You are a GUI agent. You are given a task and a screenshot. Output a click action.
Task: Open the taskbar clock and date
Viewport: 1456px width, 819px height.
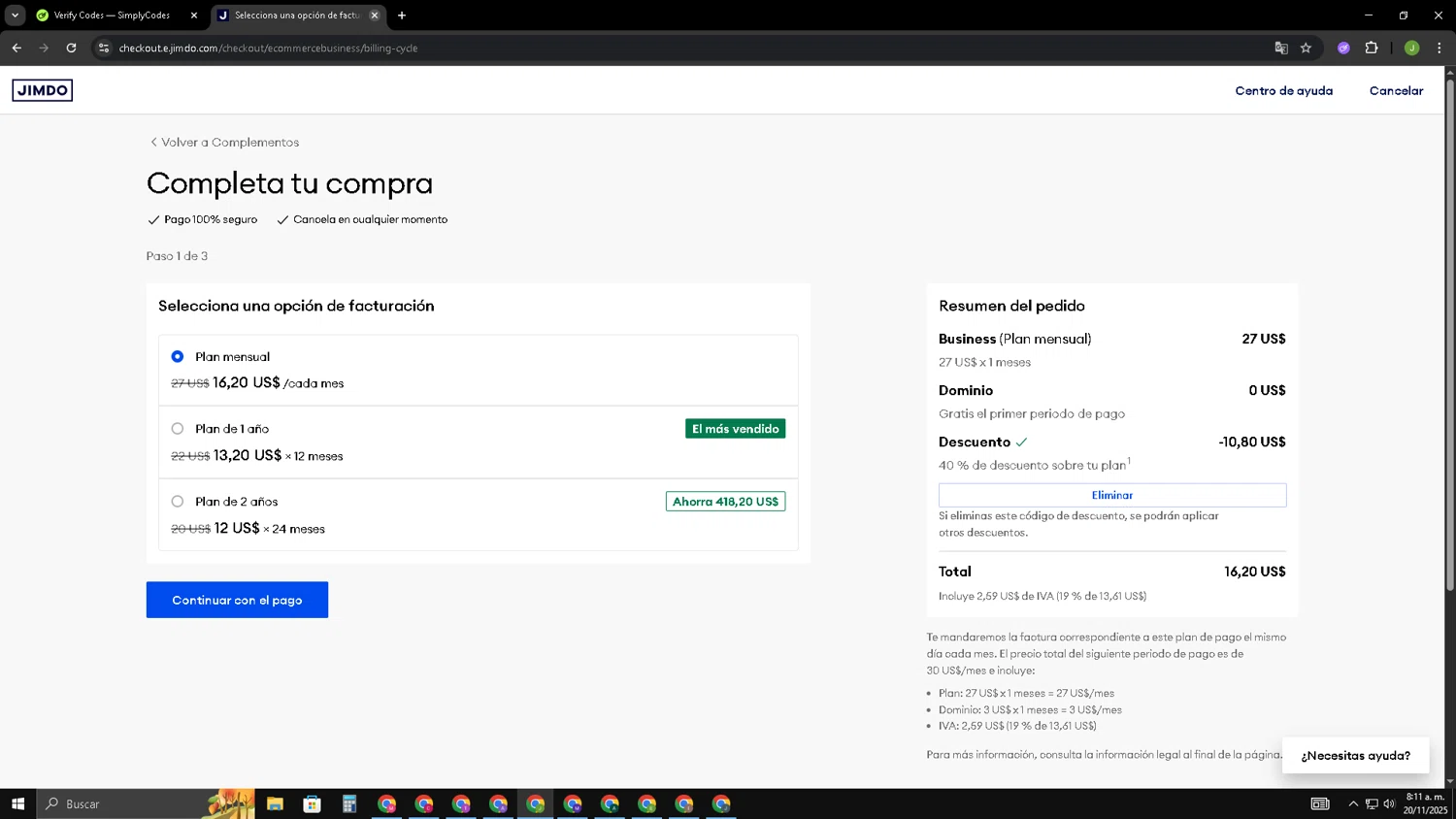click(x=1425, y=803)
